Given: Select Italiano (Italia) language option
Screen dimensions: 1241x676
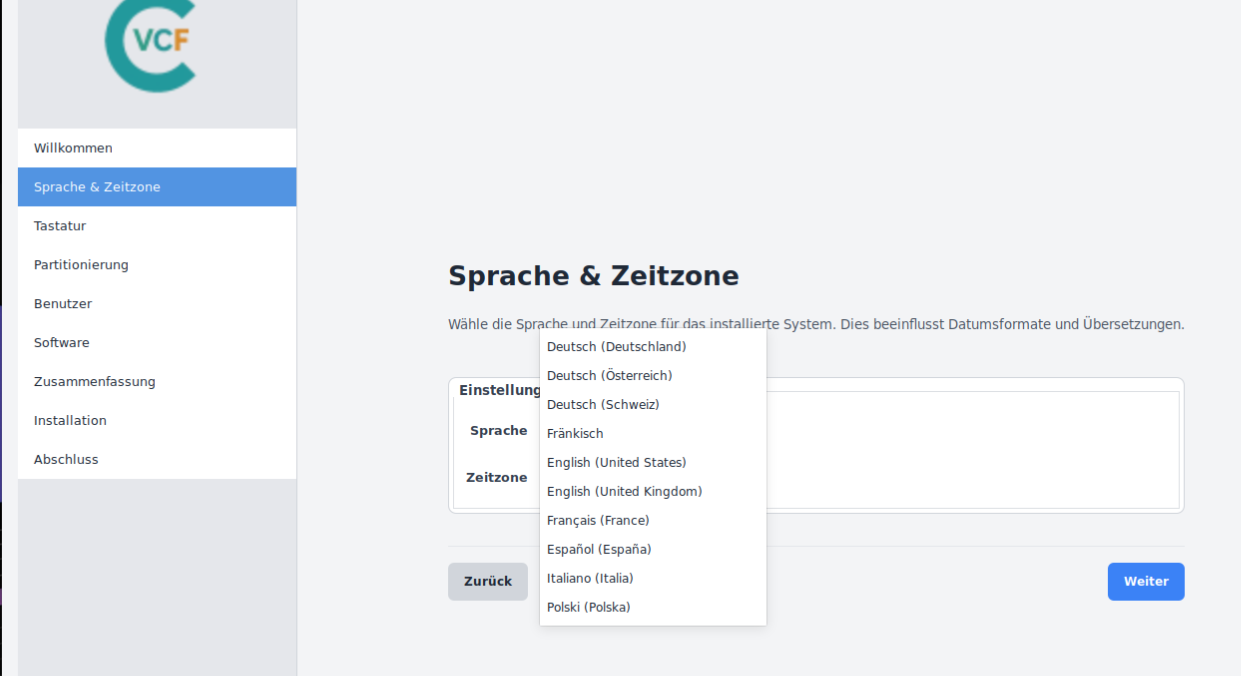Looking at the screenshot, I should point(590,579).
